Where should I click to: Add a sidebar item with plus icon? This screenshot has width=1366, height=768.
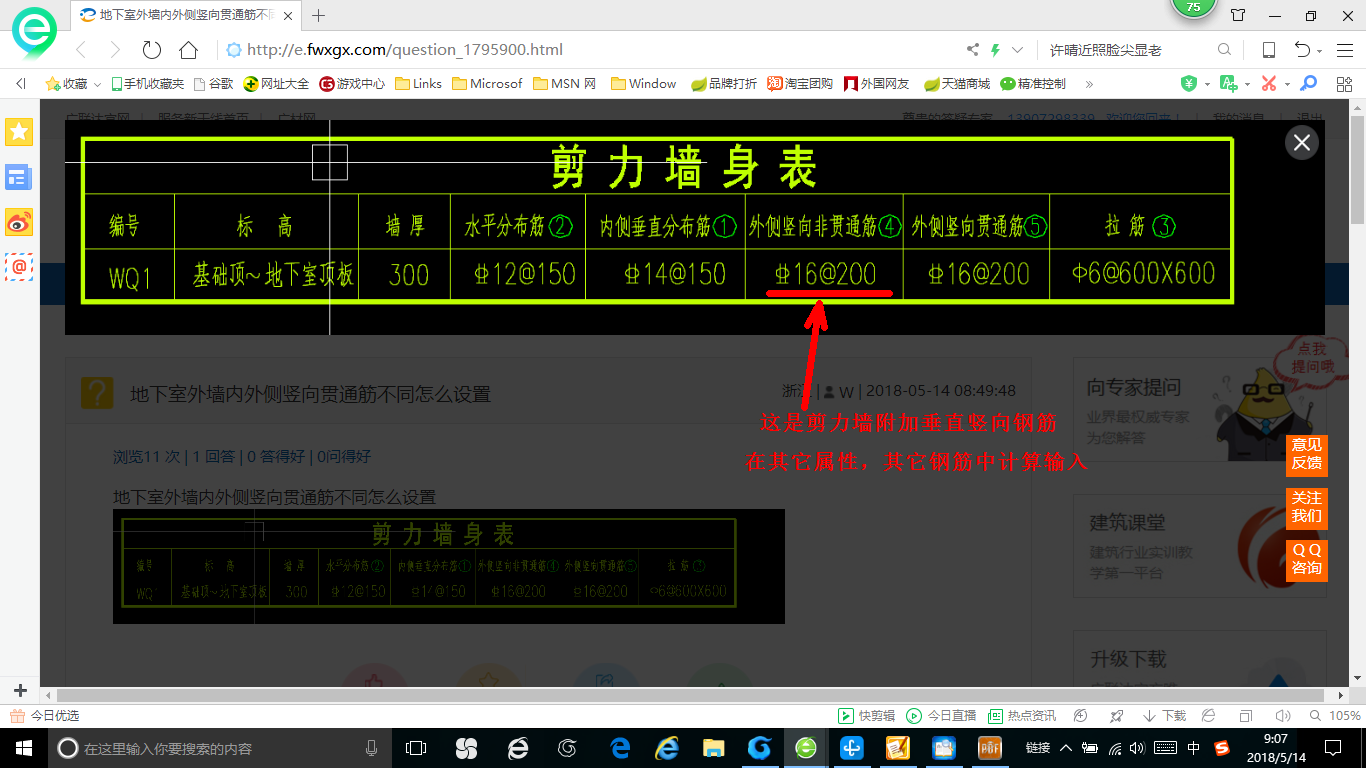point(20,690)
